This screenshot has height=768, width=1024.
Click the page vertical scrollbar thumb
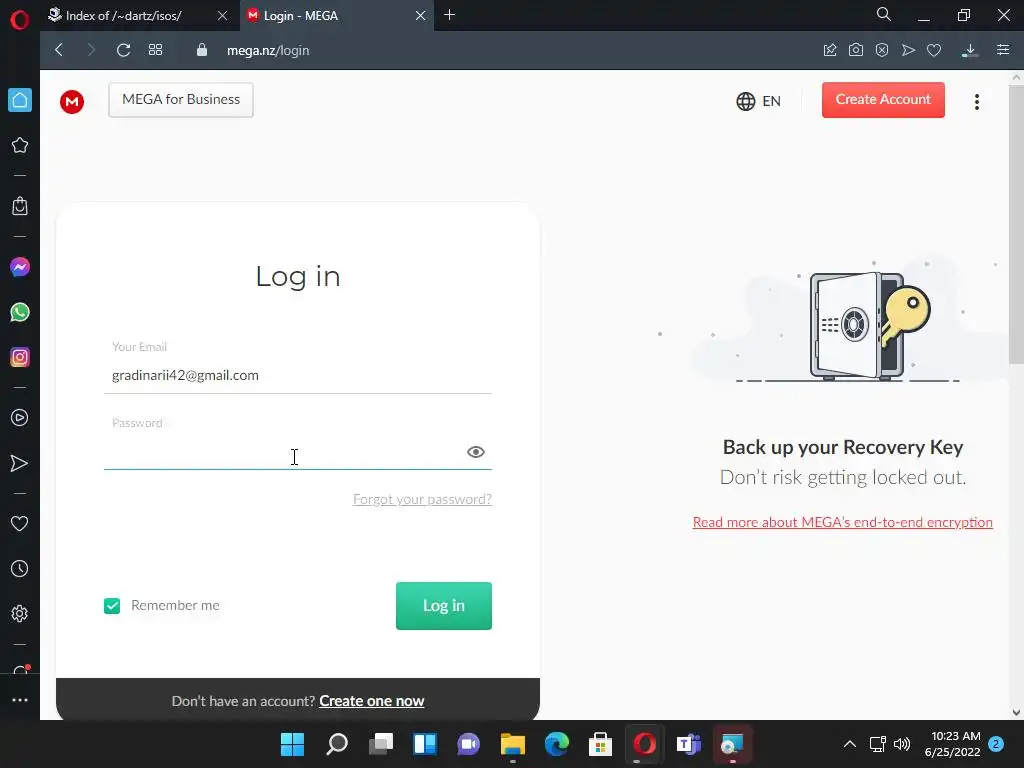coord(1016,224)
